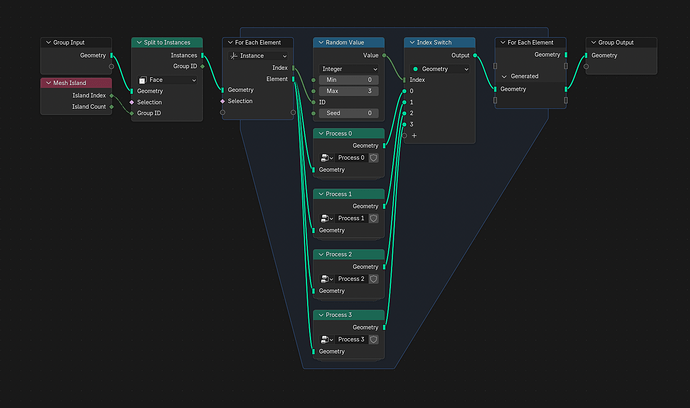Toggle fake user shield on Process 2

point(374,279)
